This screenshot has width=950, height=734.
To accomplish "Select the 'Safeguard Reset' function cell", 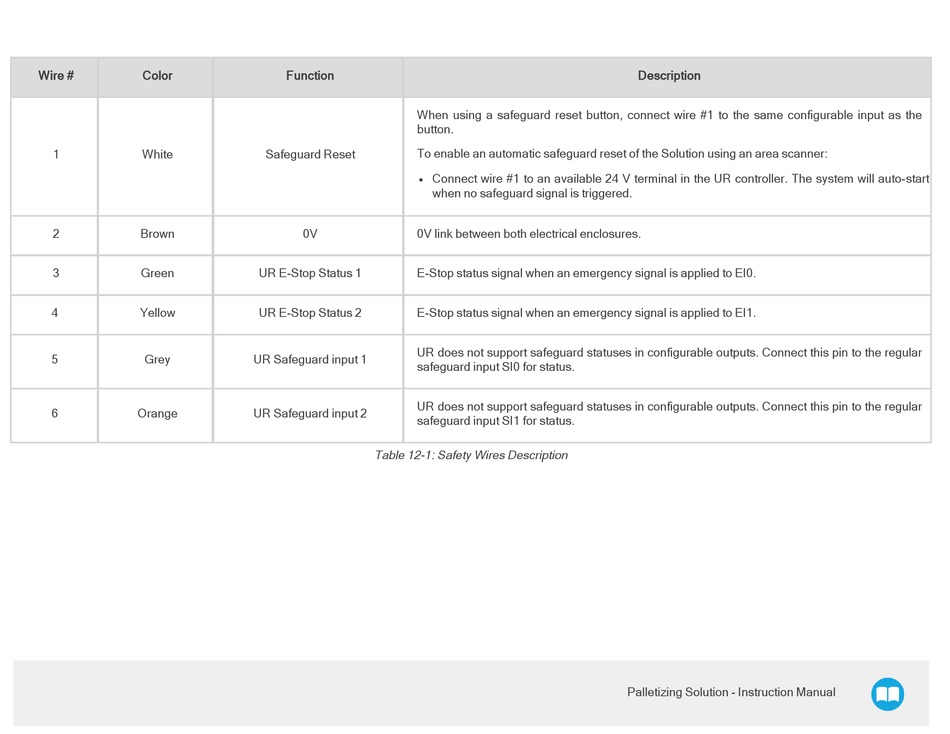I will [310, 155].
